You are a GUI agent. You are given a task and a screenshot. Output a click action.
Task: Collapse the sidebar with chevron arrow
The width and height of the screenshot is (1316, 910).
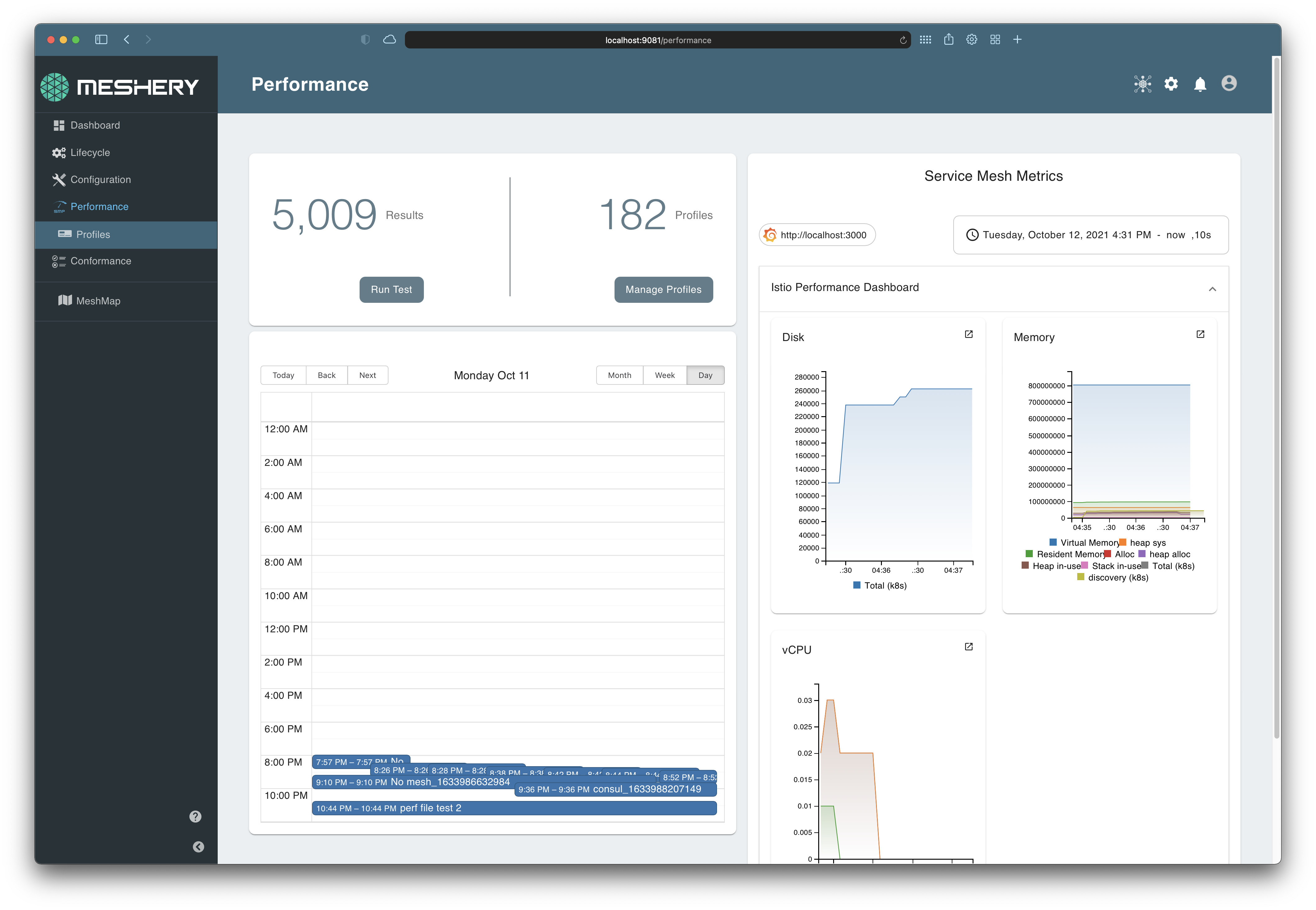(x=198, y=847)
